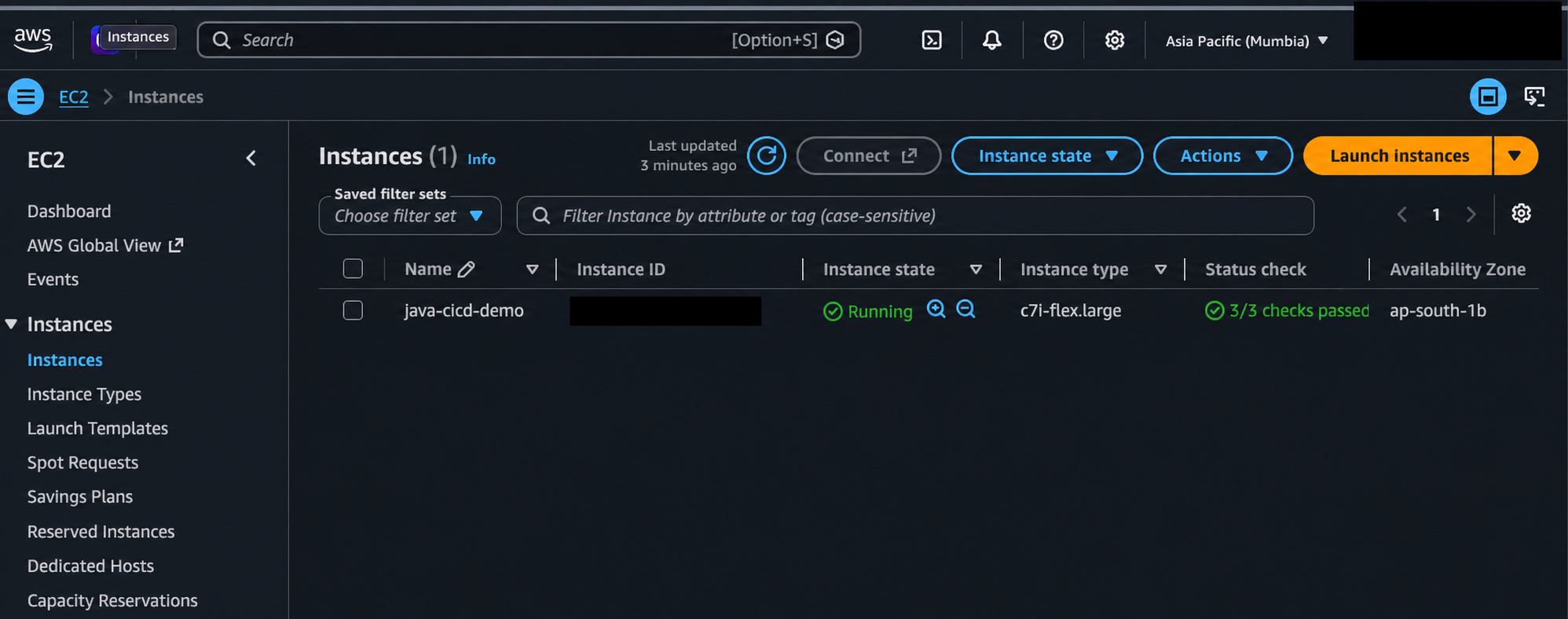Check the java-cicd-demo instance checkbox
The image size is (1568, 619).
(x=353, y=310)
